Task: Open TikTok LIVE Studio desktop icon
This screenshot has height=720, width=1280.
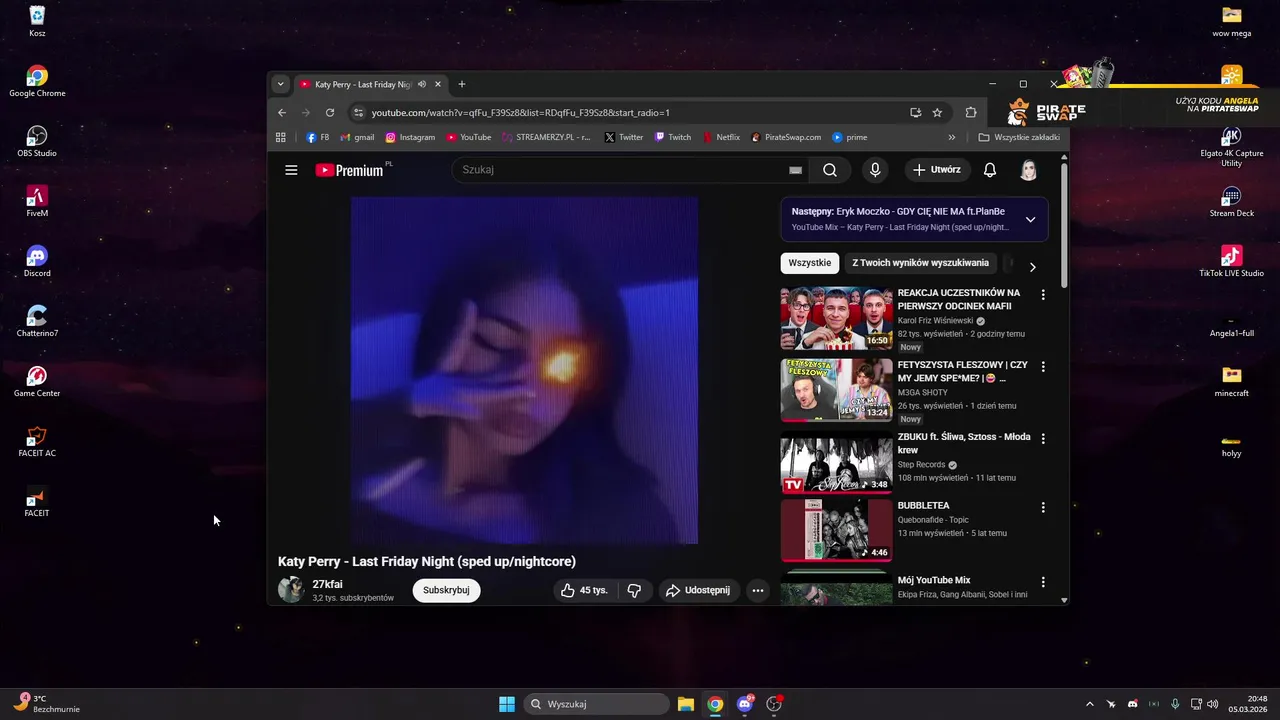Action: pos(1231,261)
